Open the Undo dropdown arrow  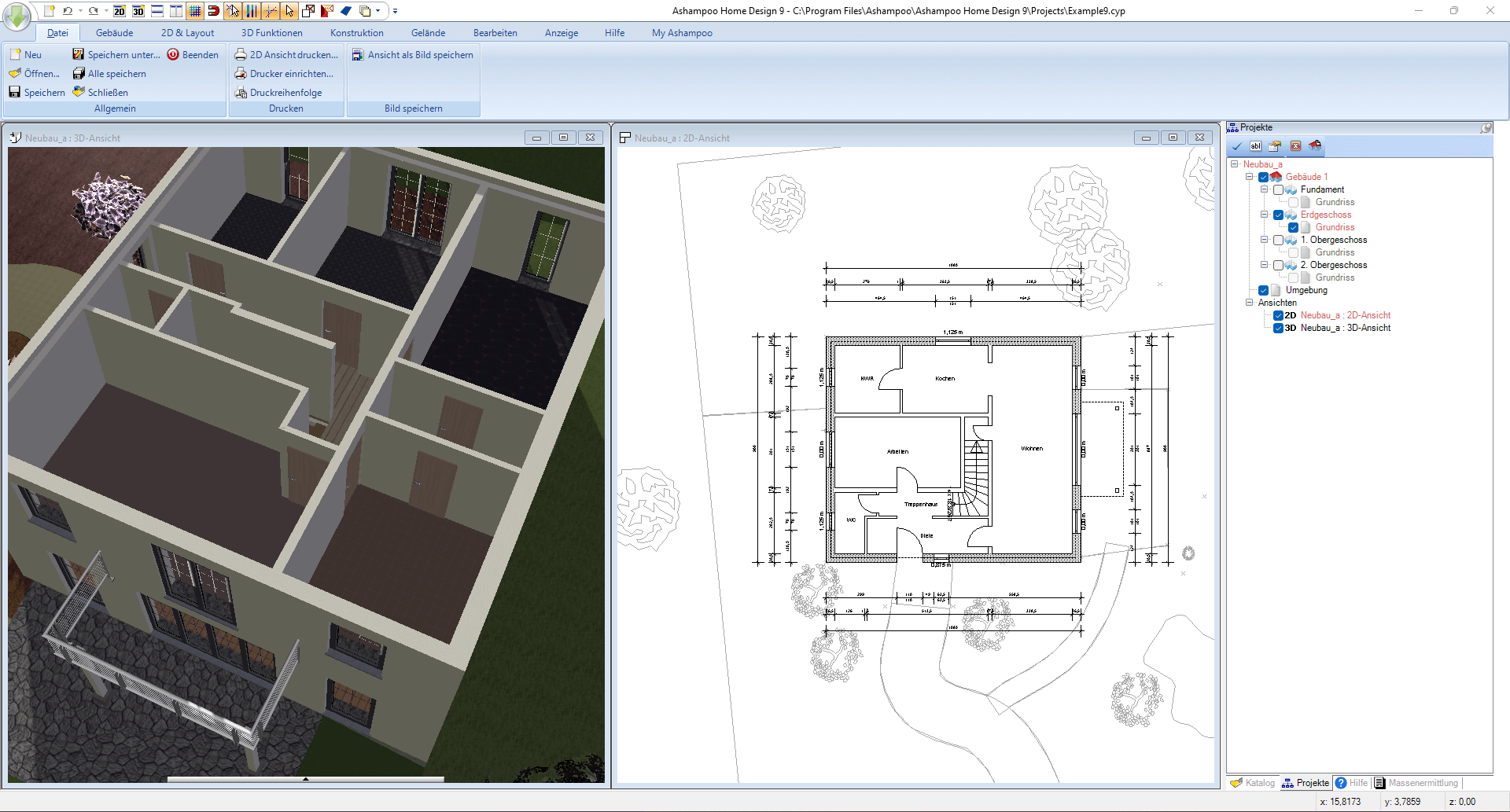[80, 11]
